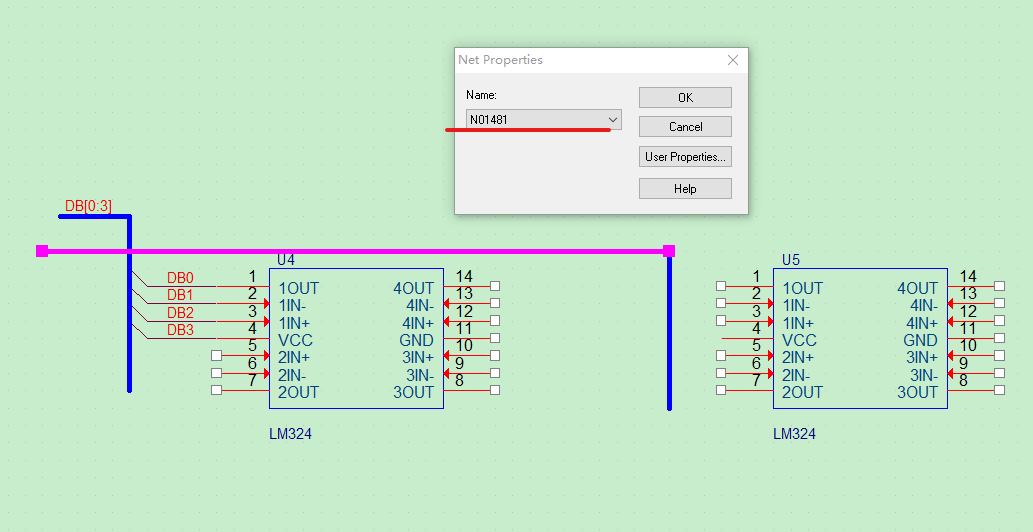Image resolution: width=1033 pixels, height=532 pixels.
Task: Select the VCC pin name on U4
Action: [x=295, y=340]
